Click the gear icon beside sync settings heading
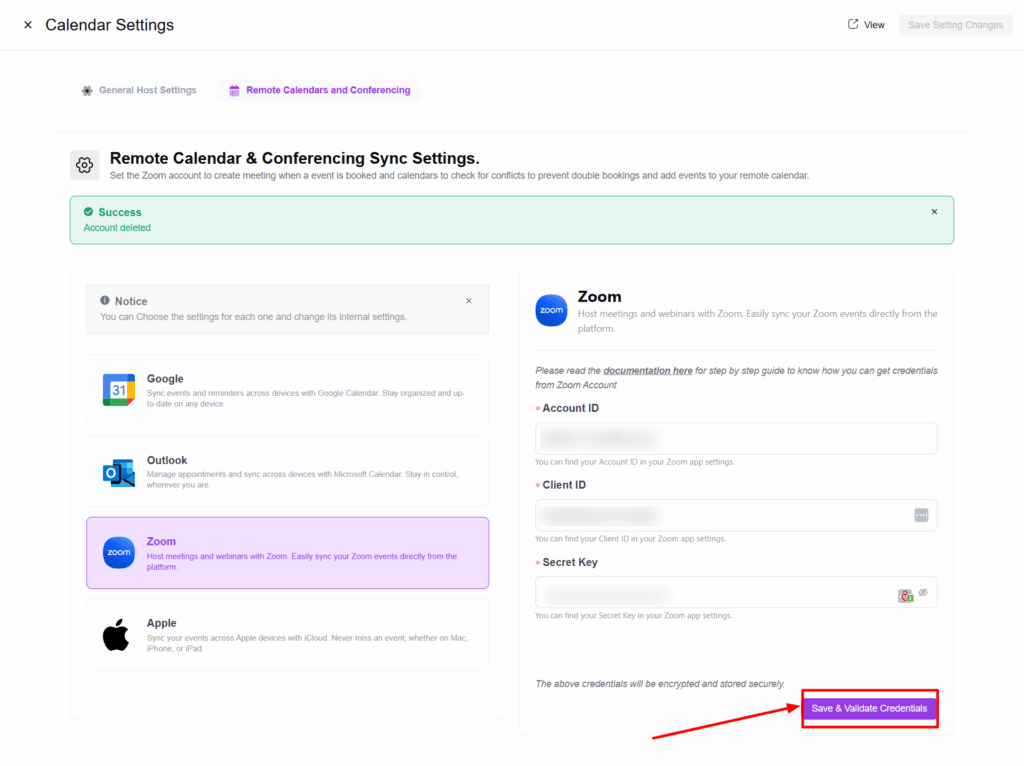This screenshot has height=766, width=1024. click(85, 165)
